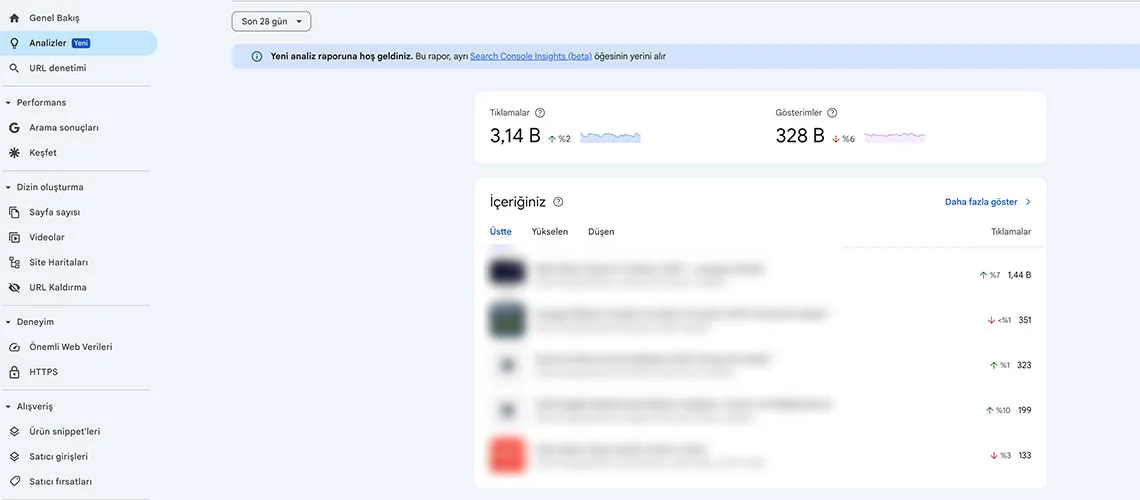This screenshot has height=500, width=1140.
Task: Open the Search Console Insights (beta) link
Action: [x=531, y=56]
